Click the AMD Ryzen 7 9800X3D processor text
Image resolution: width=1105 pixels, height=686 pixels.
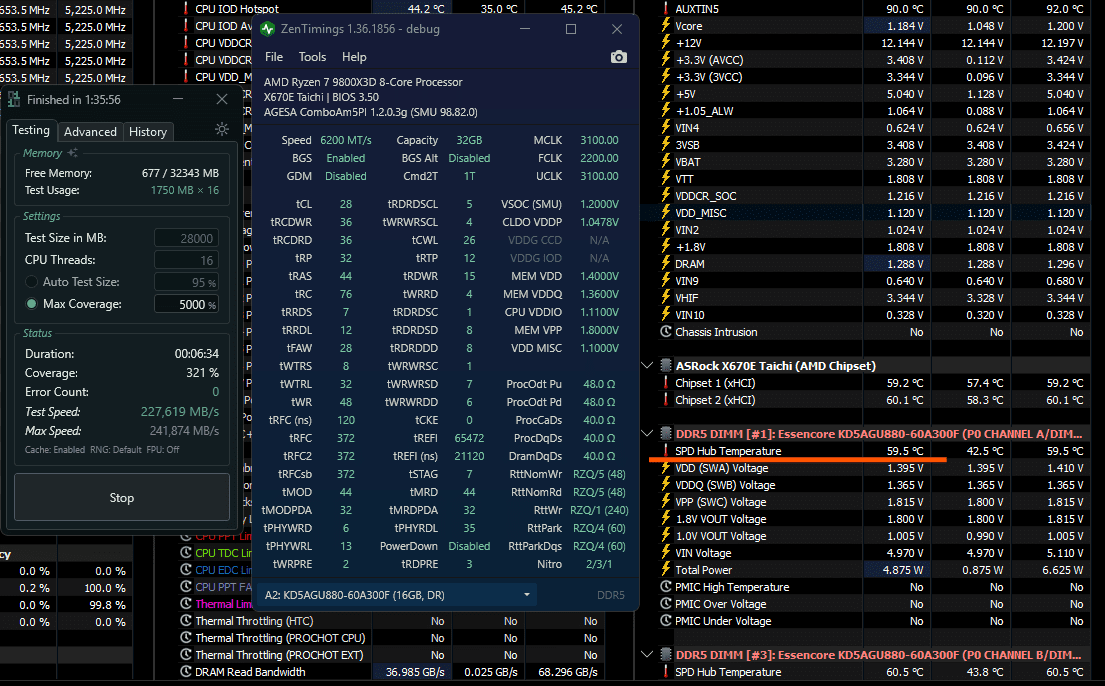pos(363,82)
